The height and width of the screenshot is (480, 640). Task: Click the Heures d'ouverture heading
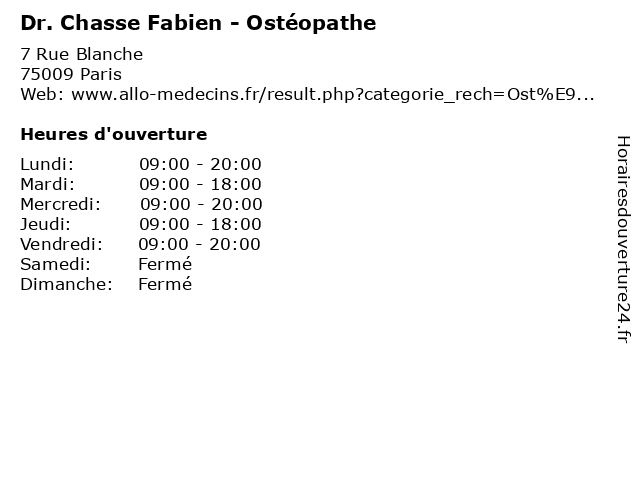pyautogui.click(x=113, y=134)
